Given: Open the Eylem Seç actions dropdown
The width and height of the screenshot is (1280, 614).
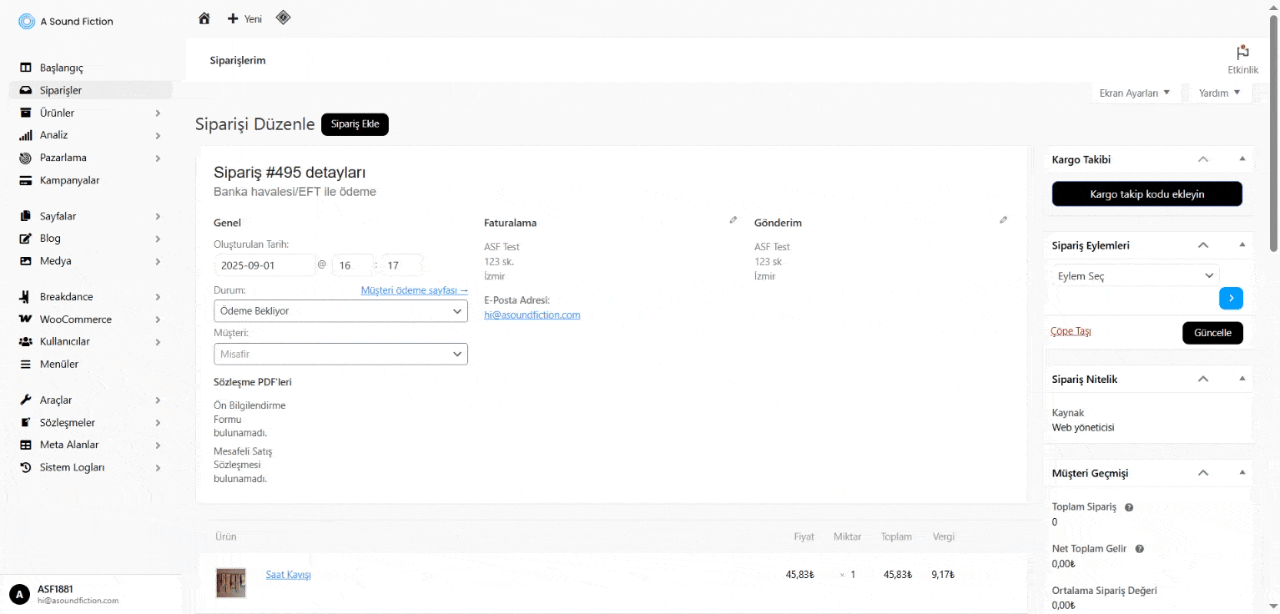Looking at the screenshot, I should pos(1135,275).
